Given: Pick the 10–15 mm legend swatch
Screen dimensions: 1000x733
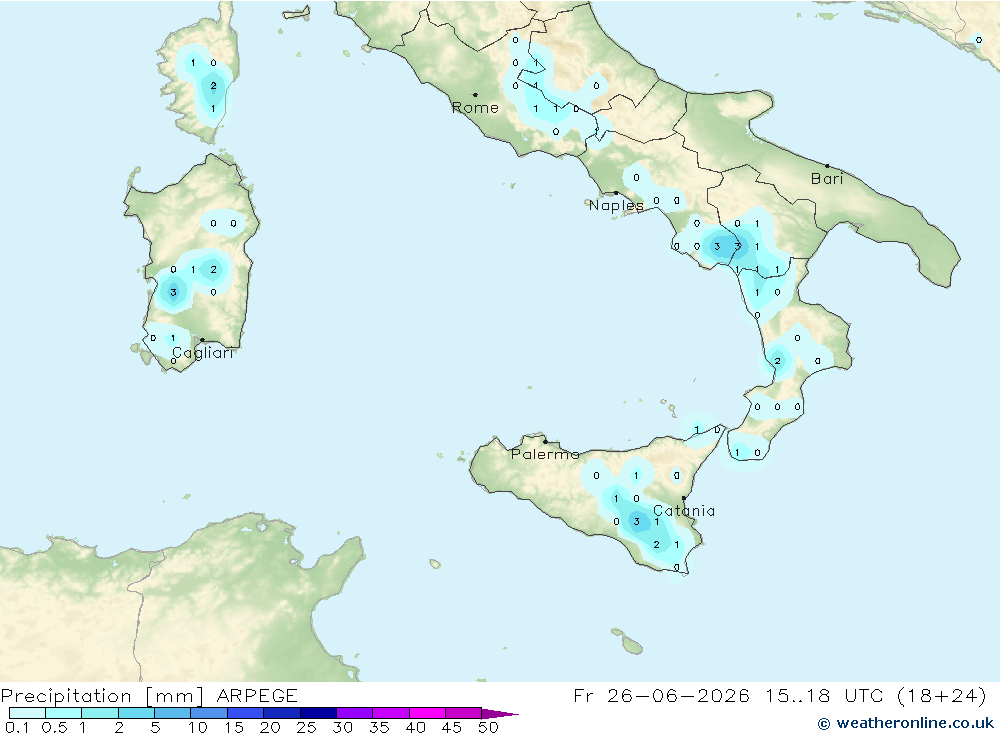Looking at the screenshot, I should click(x=209, y=713).
